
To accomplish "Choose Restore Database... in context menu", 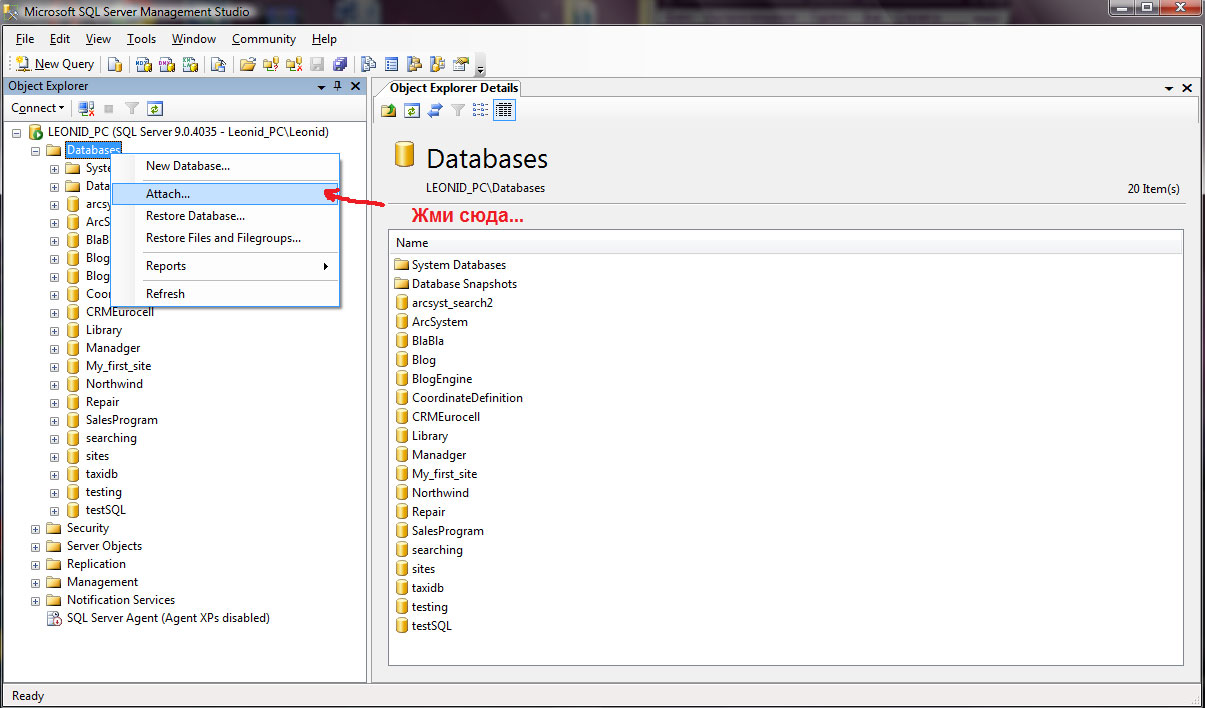I will tap(225, 216).
